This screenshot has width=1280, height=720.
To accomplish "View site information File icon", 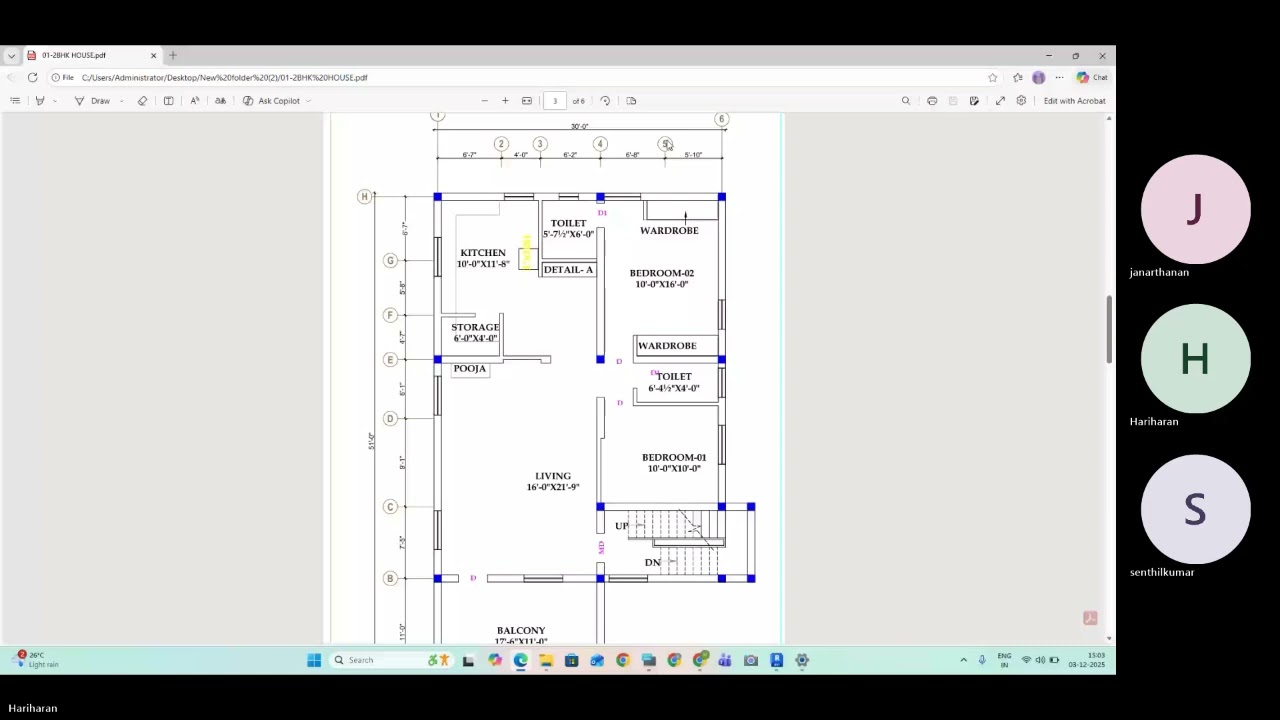I will tap(63, 78).
